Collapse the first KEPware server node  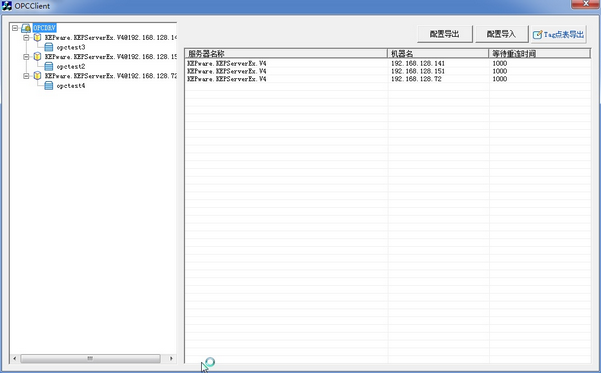(26, 38)
